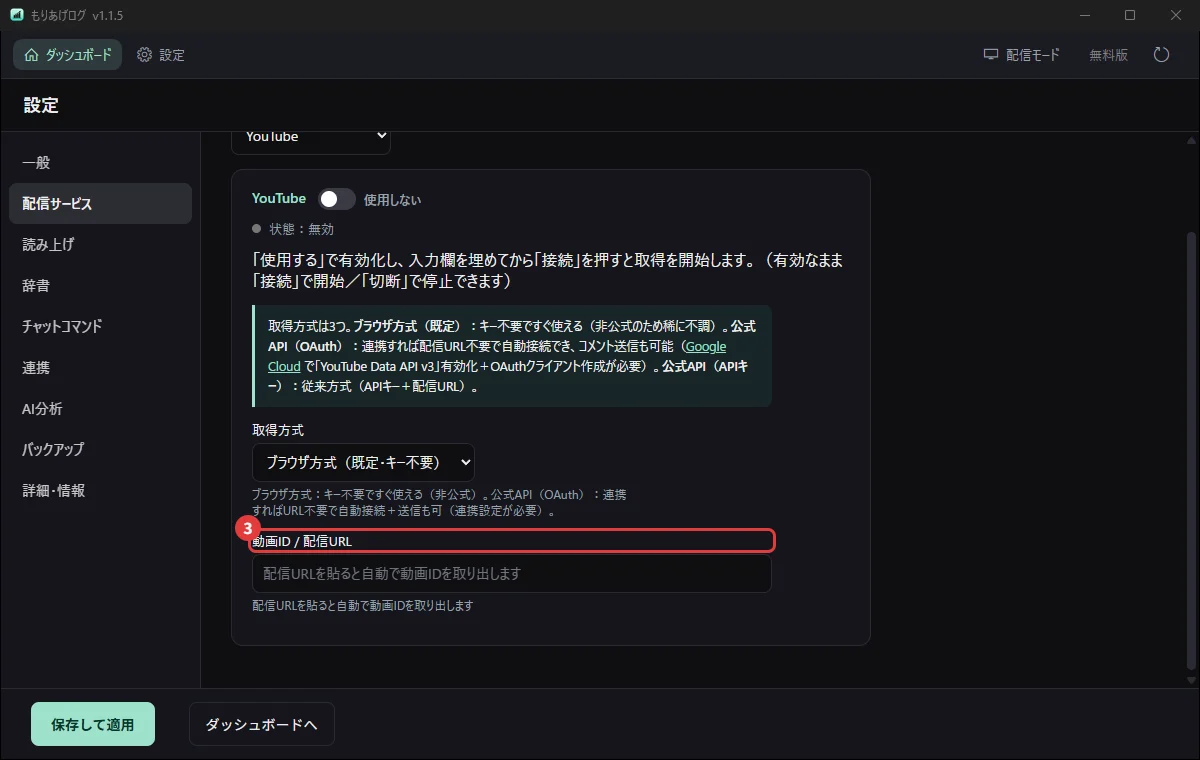
Task: Open 辞書 settings section
Action: click(x=100, y=285)
